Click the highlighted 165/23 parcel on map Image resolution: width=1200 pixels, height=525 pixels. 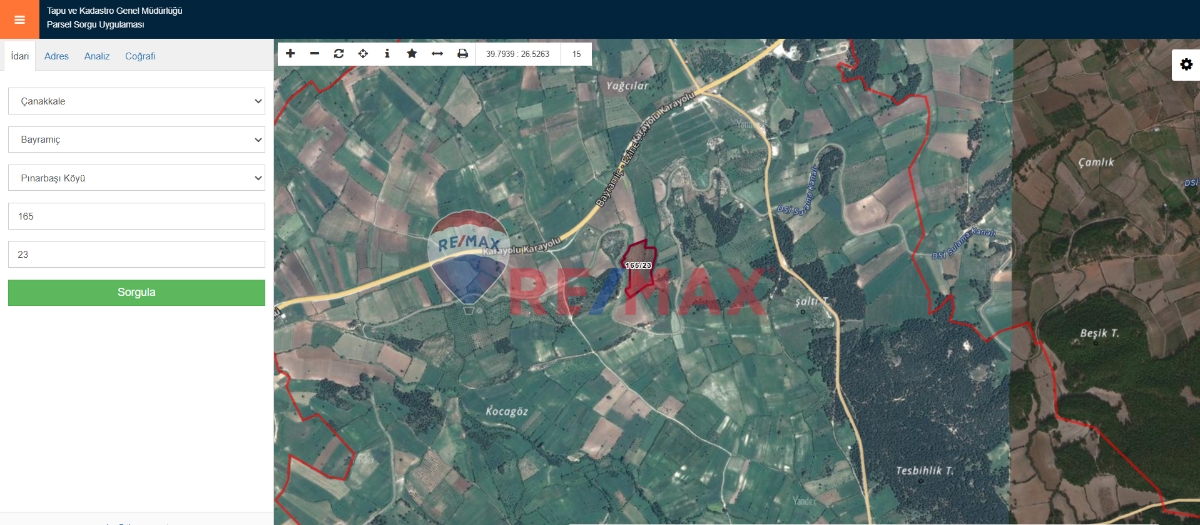point(637,268)
